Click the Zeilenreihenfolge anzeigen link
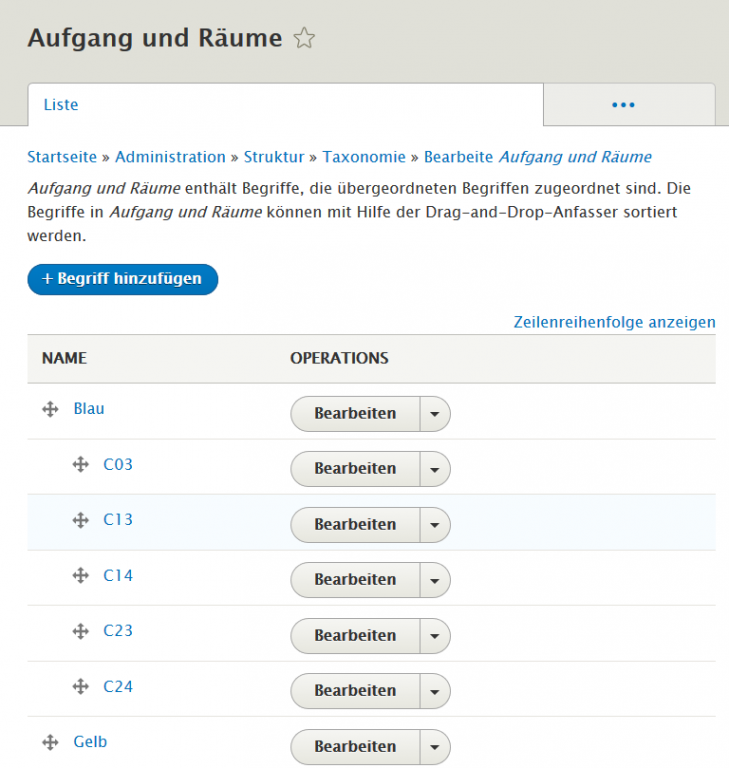729x768 pixels. (614, 322)
